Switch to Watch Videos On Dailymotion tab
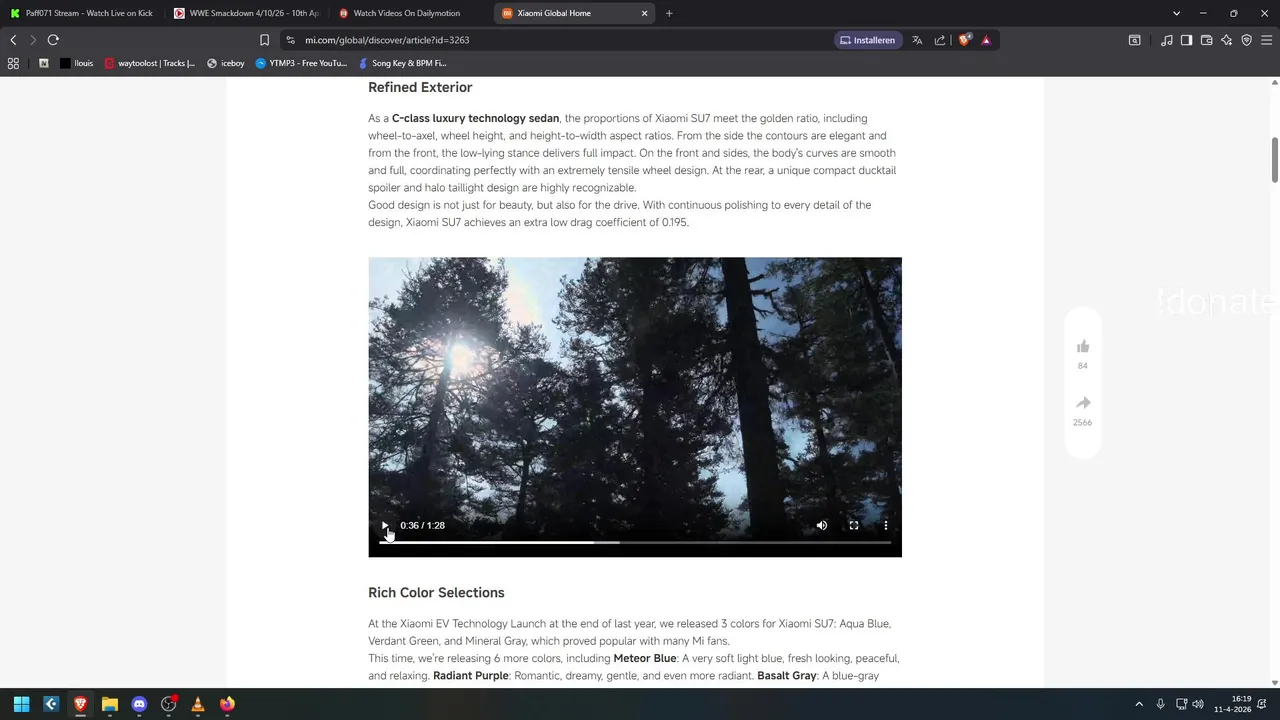Image resolution: width=1280 pixels, height=720 pixels. point(410,13)
